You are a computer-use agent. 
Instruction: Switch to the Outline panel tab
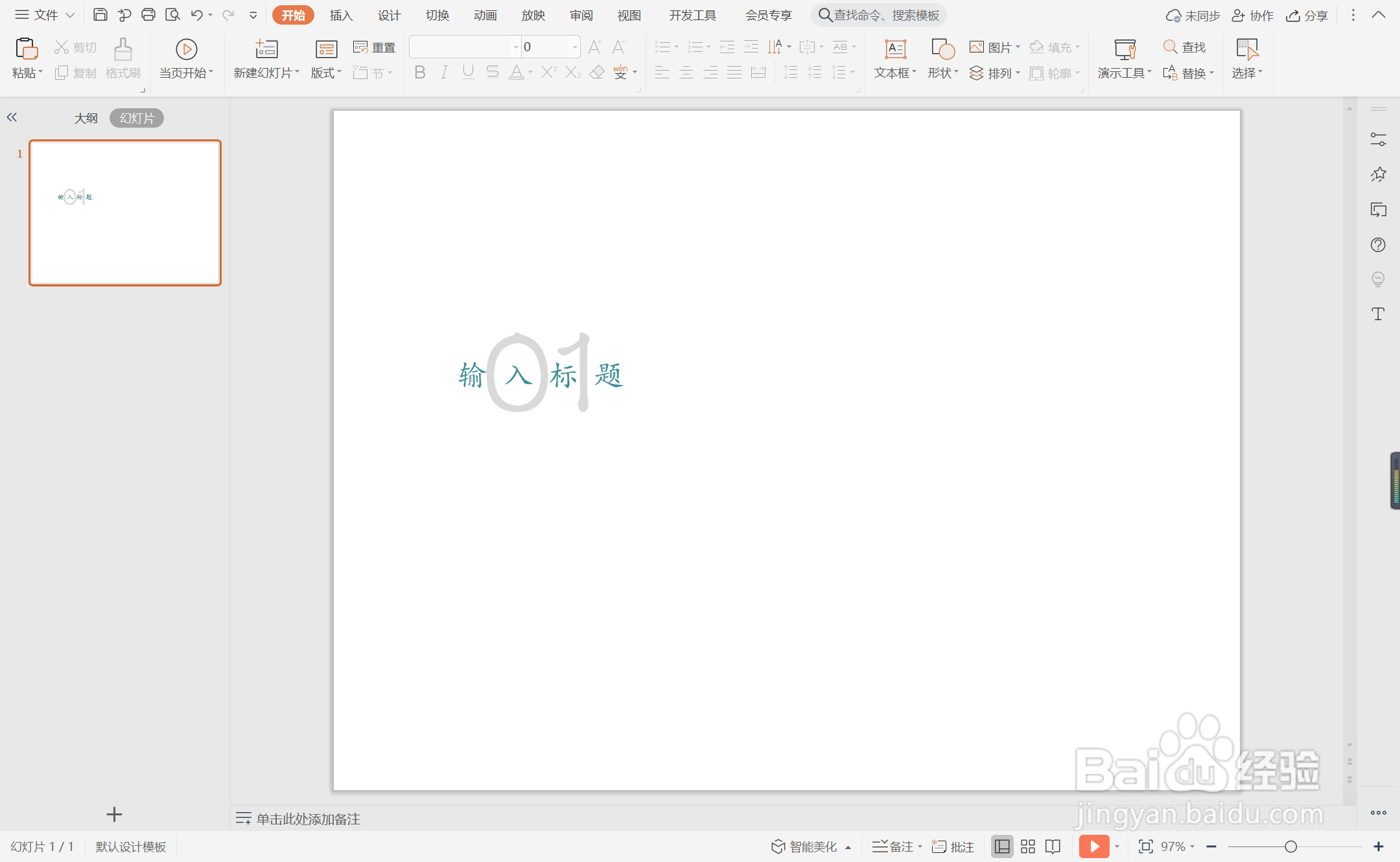[x=86, y=118]
